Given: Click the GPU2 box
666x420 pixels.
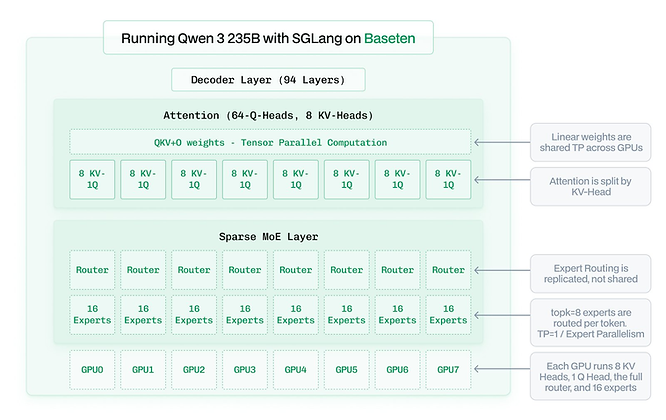Looking at the screenshot, I should pyautogui.click(x=194, y=369).
